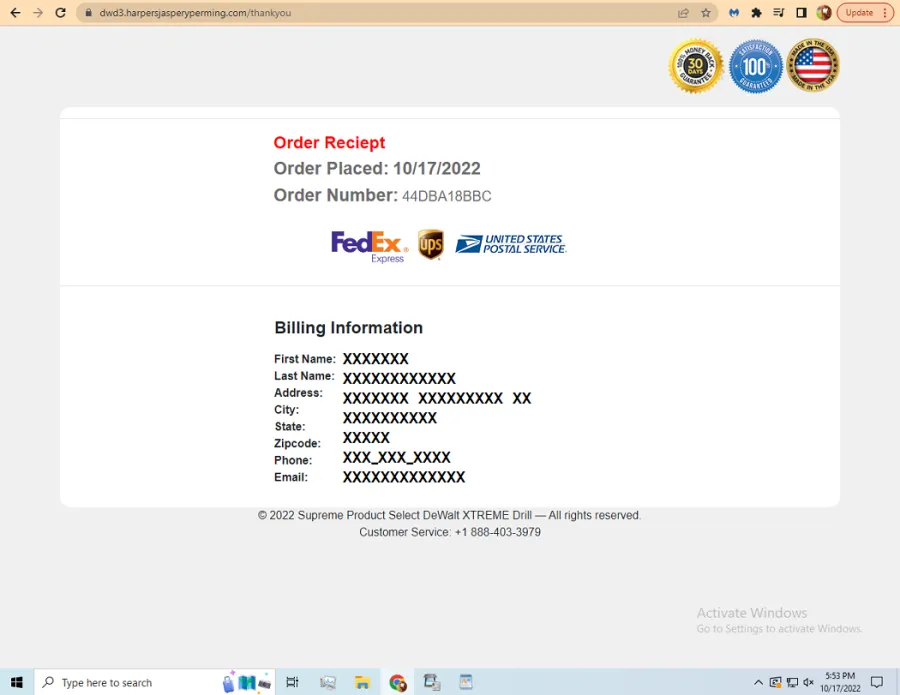Open the Extensions puzzle menu

click(x=757, y=13)
